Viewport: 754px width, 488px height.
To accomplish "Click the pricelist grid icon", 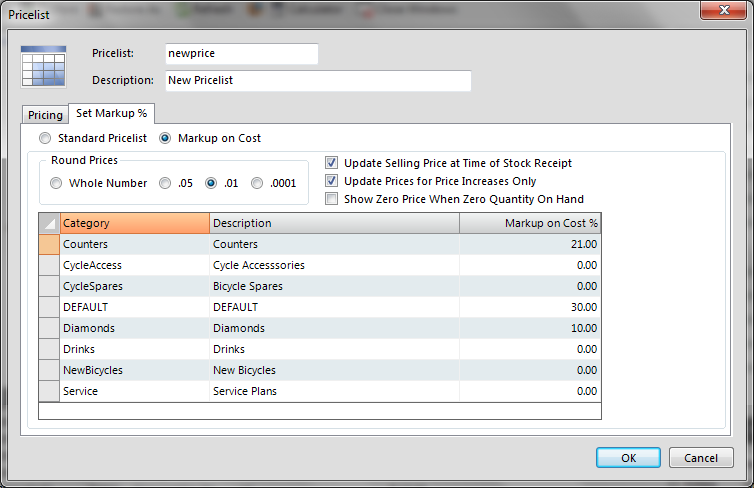I will click(x=43, y=67).
